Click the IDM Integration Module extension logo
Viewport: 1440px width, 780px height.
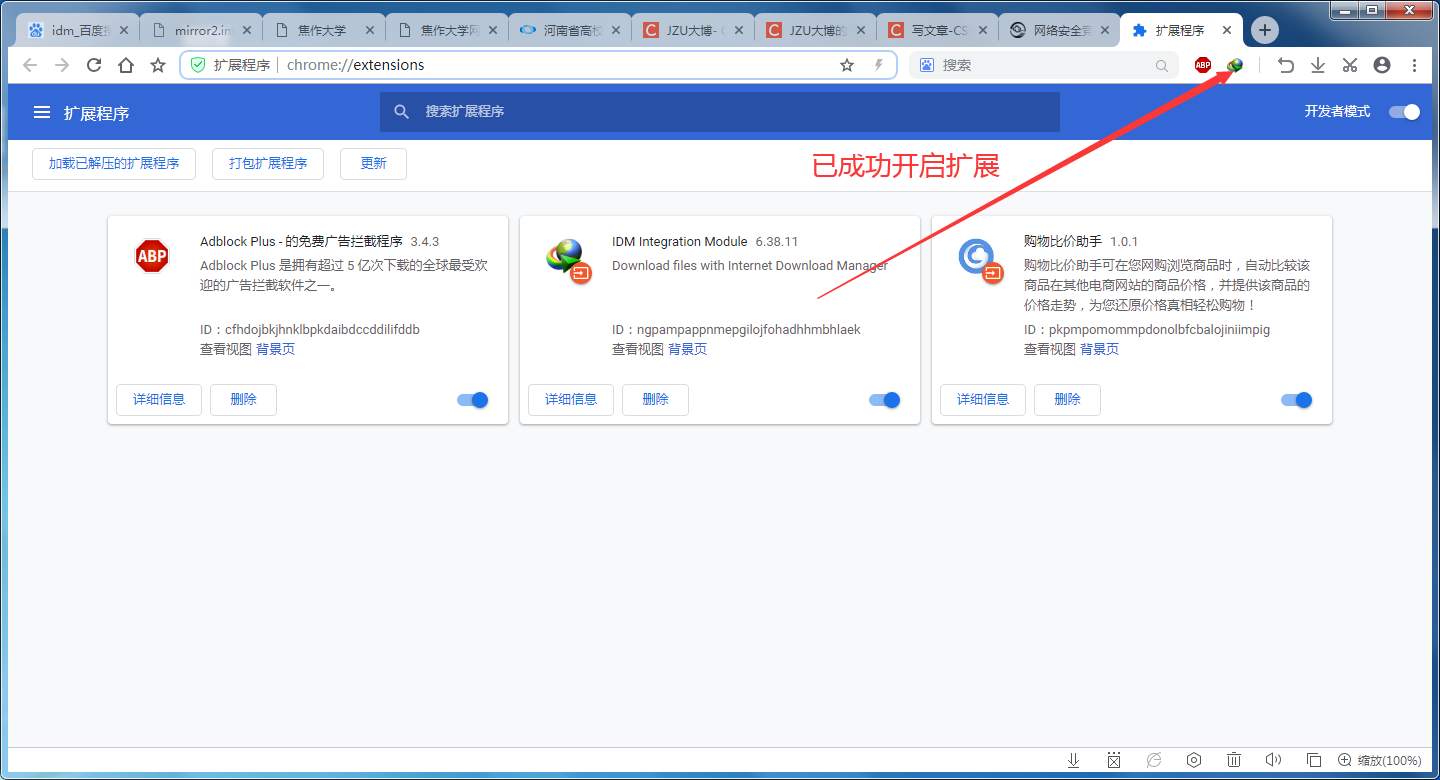click(x=568, y=260)
